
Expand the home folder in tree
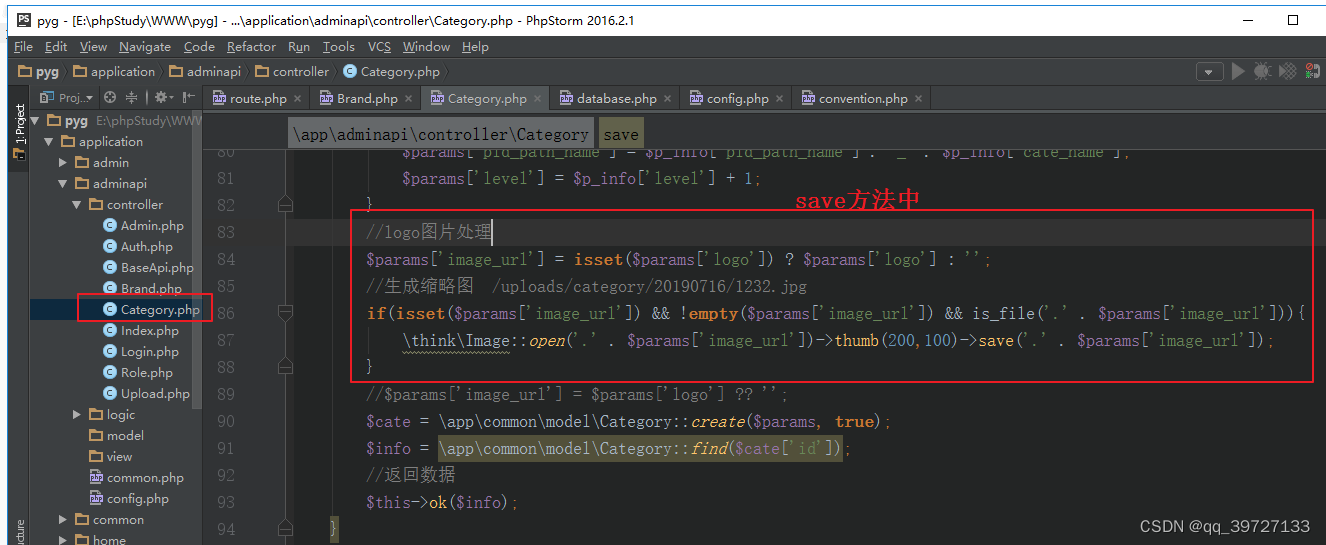point(64,540)
